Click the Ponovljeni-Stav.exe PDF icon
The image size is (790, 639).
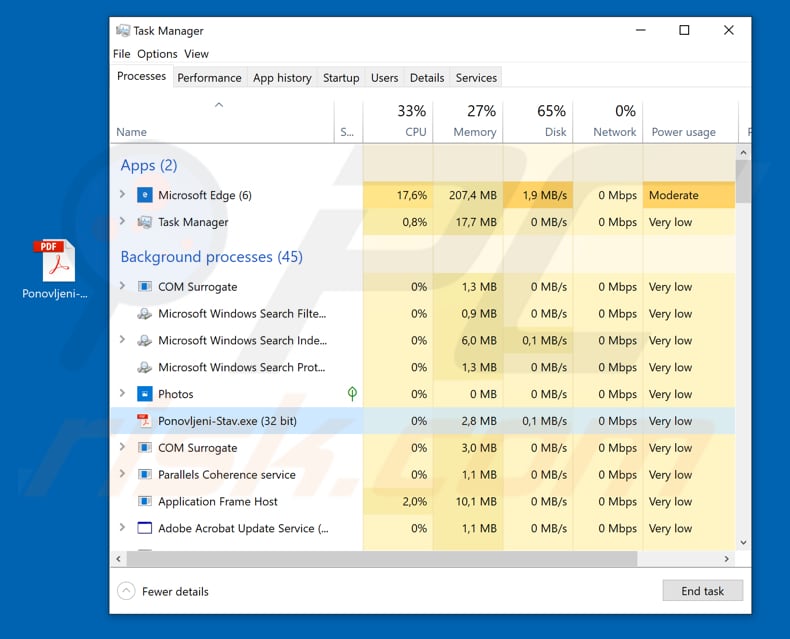pos(145,420)
